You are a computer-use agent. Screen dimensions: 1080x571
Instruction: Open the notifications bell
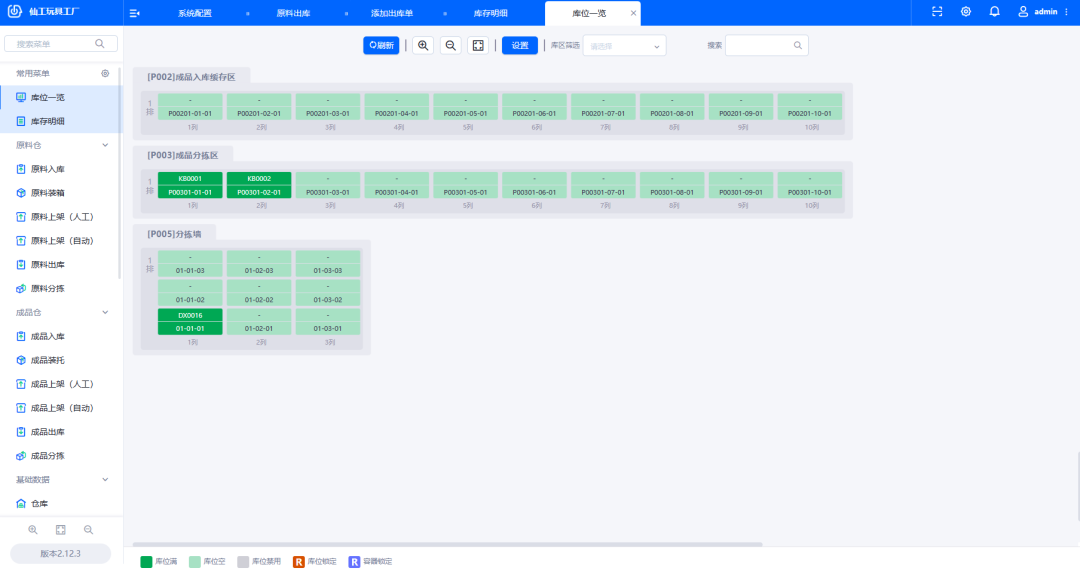[x=994, y=12]
